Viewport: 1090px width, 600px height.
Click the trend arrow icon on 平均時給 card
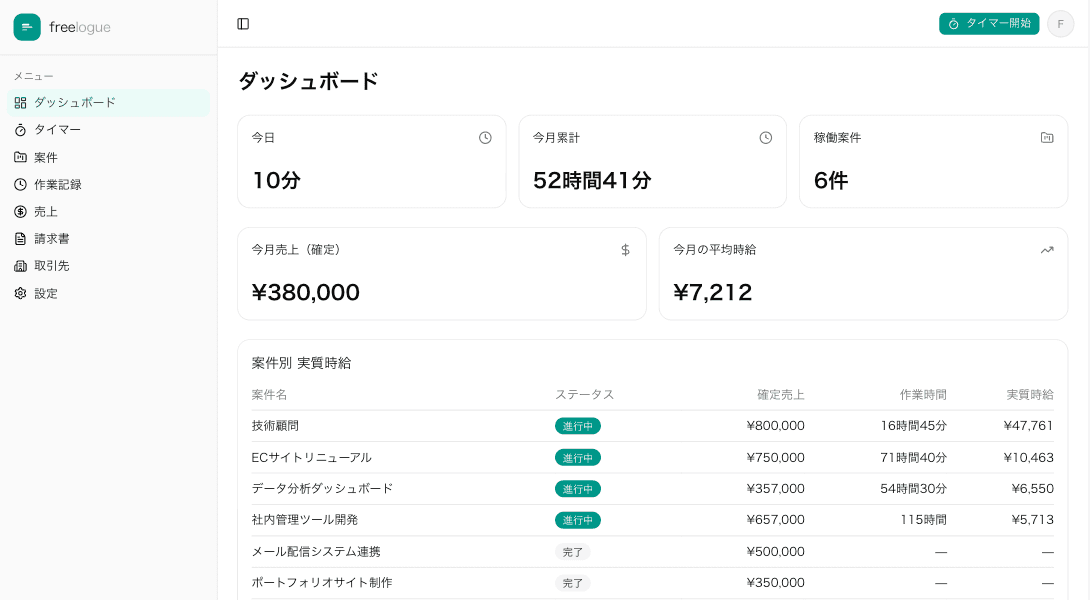(x=1047, y=250)
